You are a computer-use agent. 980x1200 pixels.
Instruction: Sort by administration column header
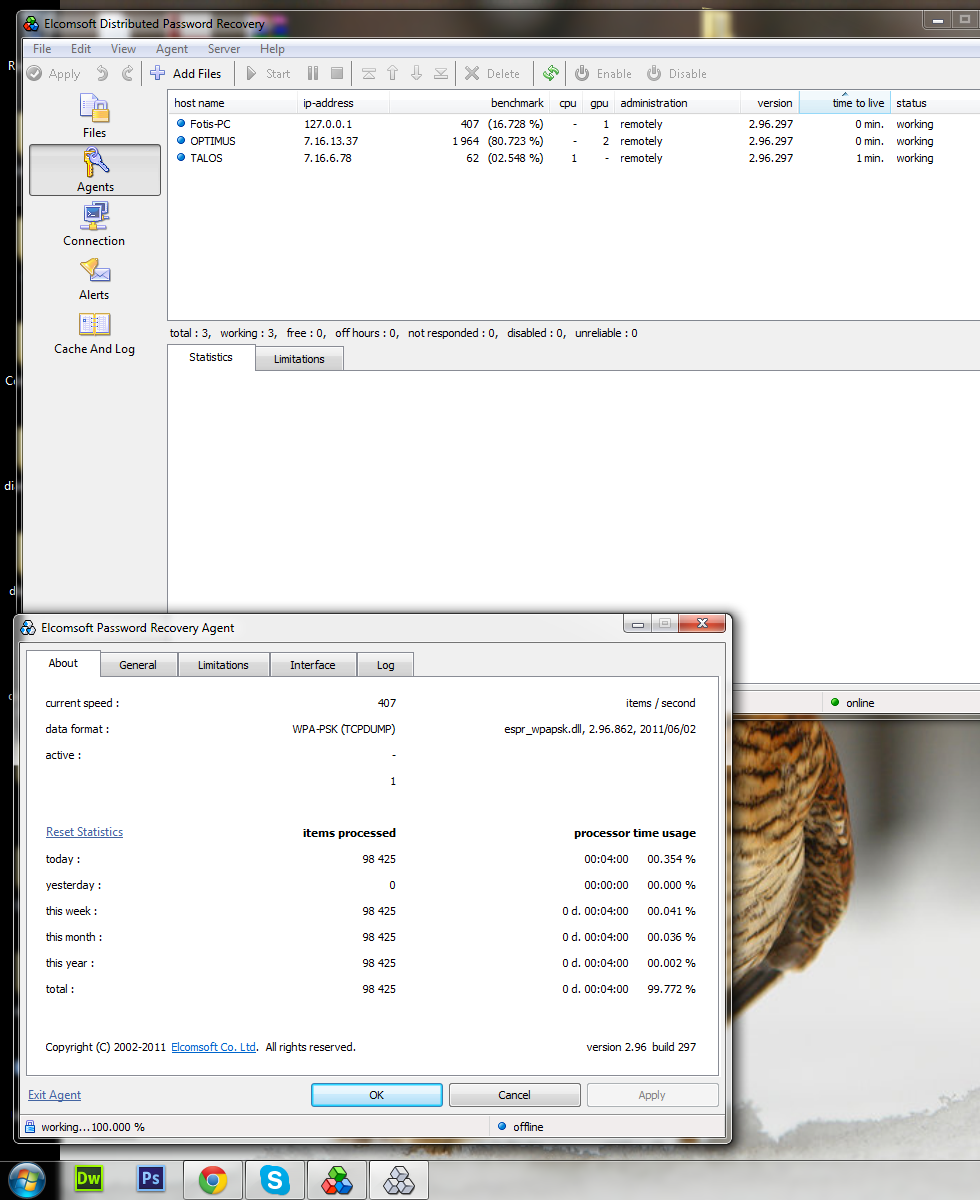677,103
